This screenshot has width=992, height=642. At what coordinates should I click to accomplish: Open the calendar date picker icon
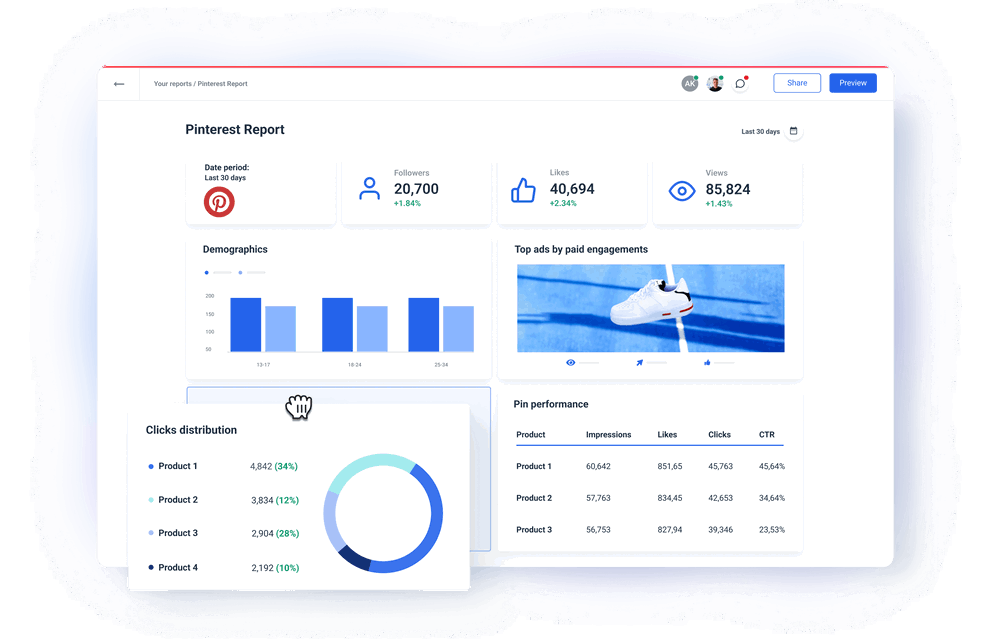pyautogui.click(x=794, y=131)
